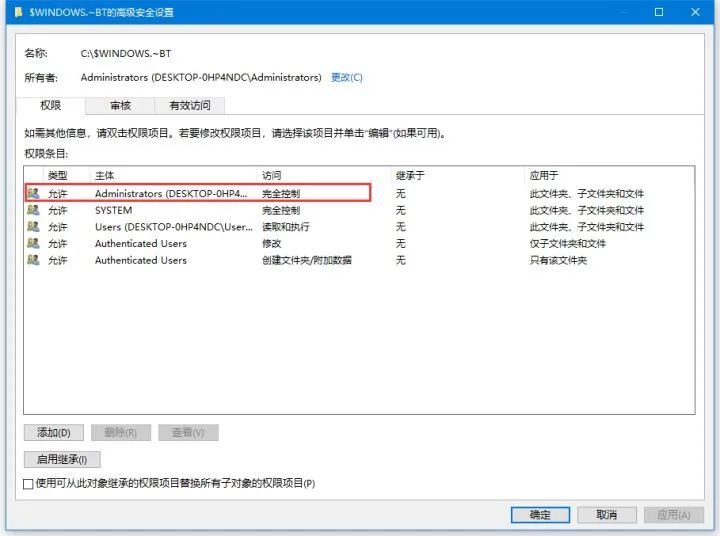Click 无 inherited-from cell in the SYSTEM row
This screenshot has width=720, height=536.
[x=401, y=210]
